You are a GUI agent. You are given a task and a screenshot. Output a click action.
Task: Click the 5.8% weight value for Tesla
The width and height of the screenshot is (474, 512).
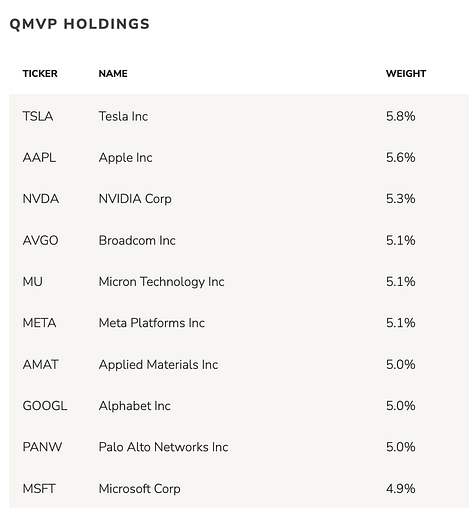(x=401, y=116)
